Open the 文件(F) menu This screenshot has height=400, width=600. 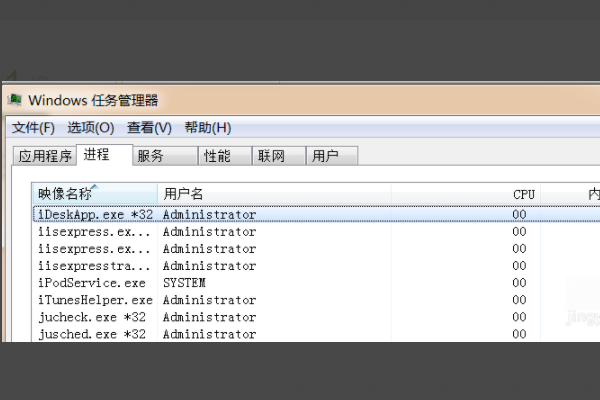33,128
